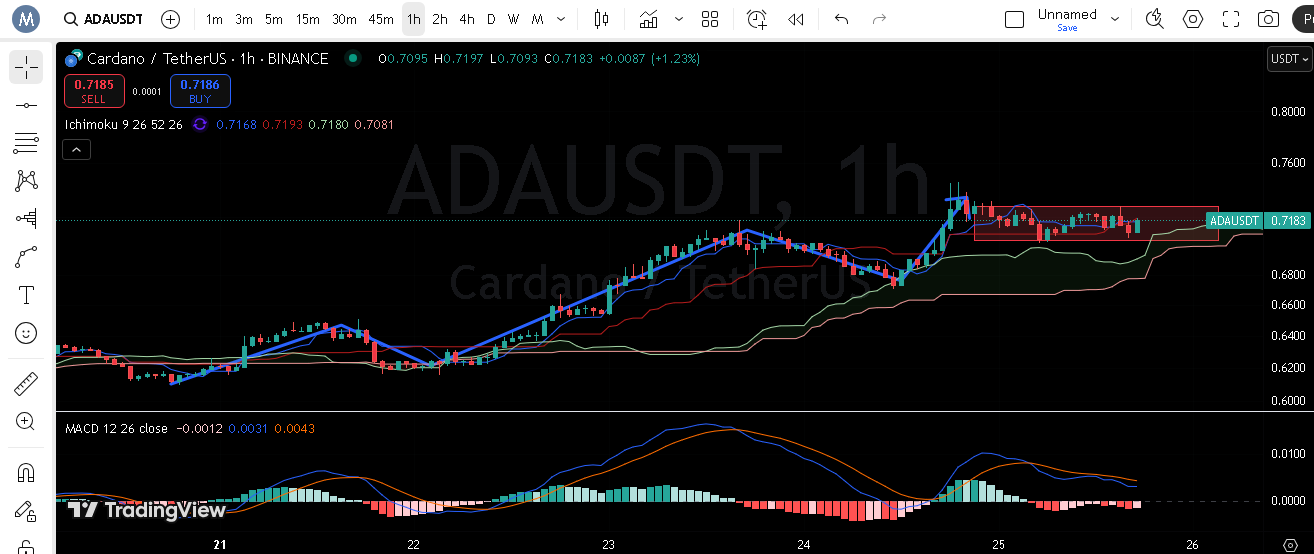Open the user profile avatar menu
Image resolution: width=1314 pixels, height=554 pixels.
[24, 18]
